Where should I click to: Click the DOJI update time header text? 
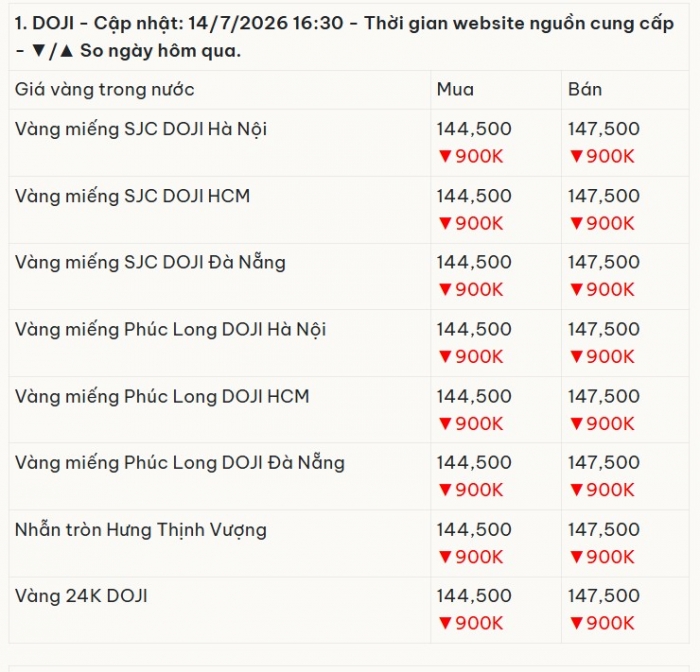(344, 37)
